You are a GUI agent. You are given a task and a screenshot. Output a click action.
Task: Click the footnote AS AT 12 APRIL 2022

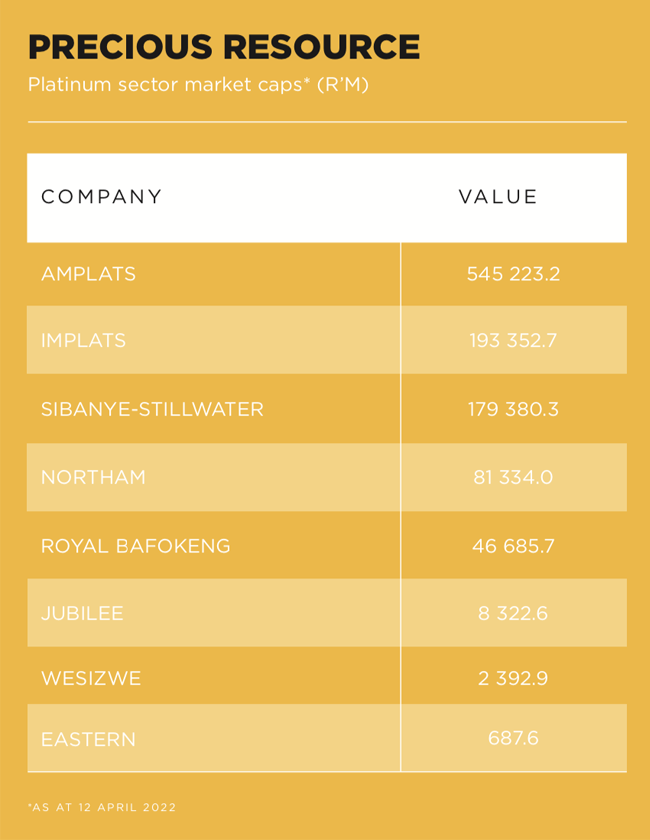click(102, 807)
